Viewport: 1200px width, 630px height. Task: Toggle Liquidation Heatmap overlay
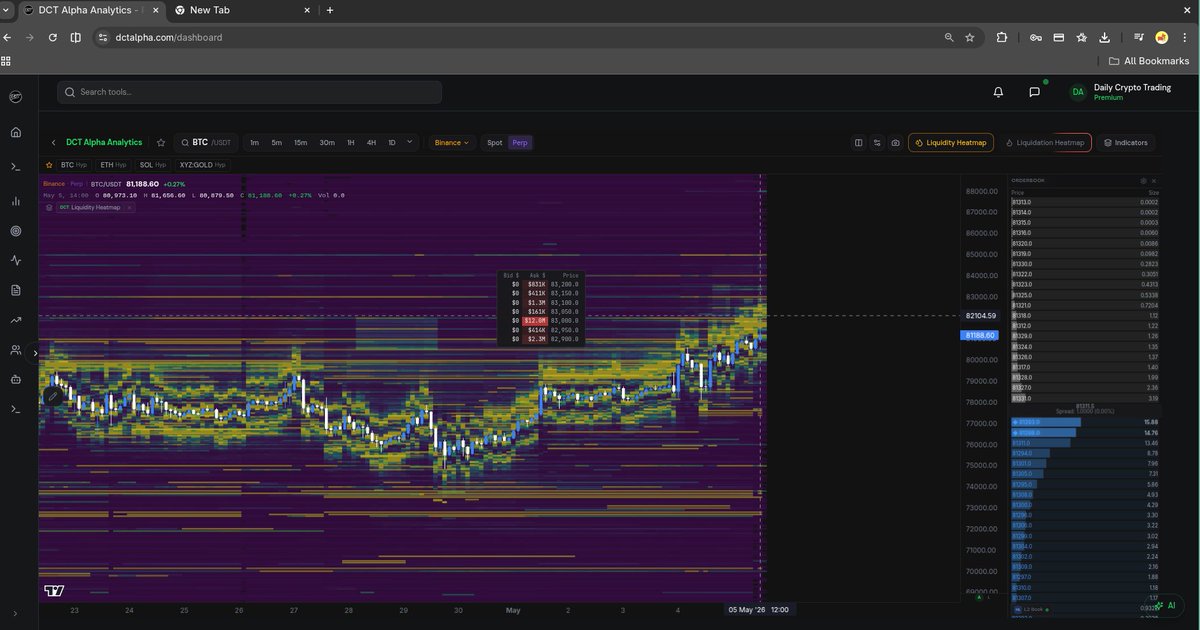click(1044, 143)
